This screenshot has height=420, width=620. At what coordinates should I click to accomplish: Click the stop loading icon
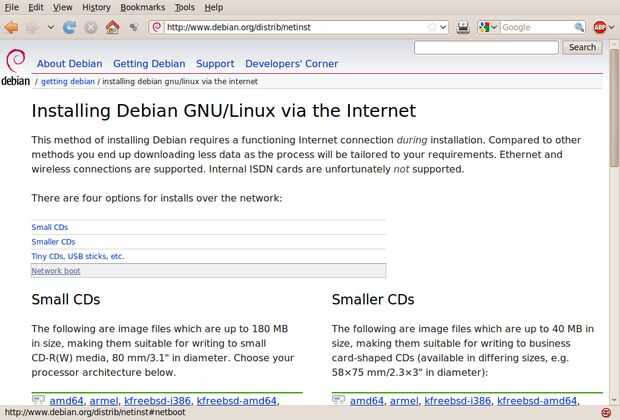click(x=91, y=27)
